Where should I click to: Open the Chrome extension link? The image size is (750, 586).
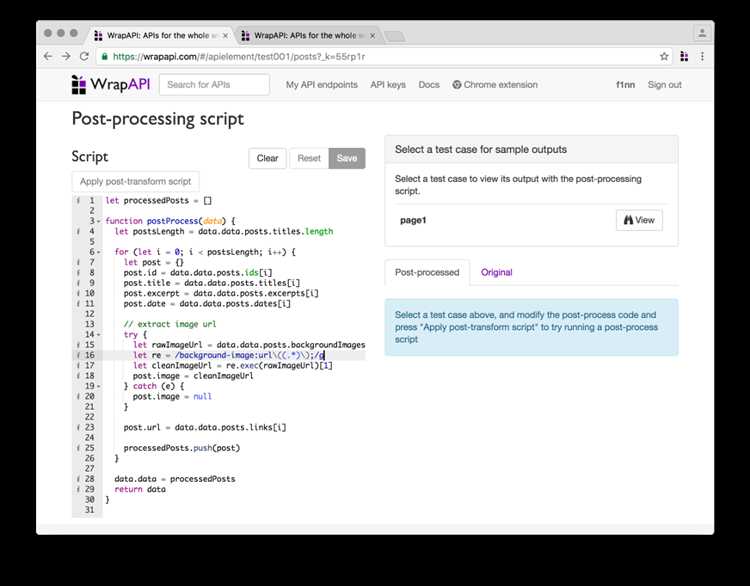pyautogui.click(x=495, y=85)
